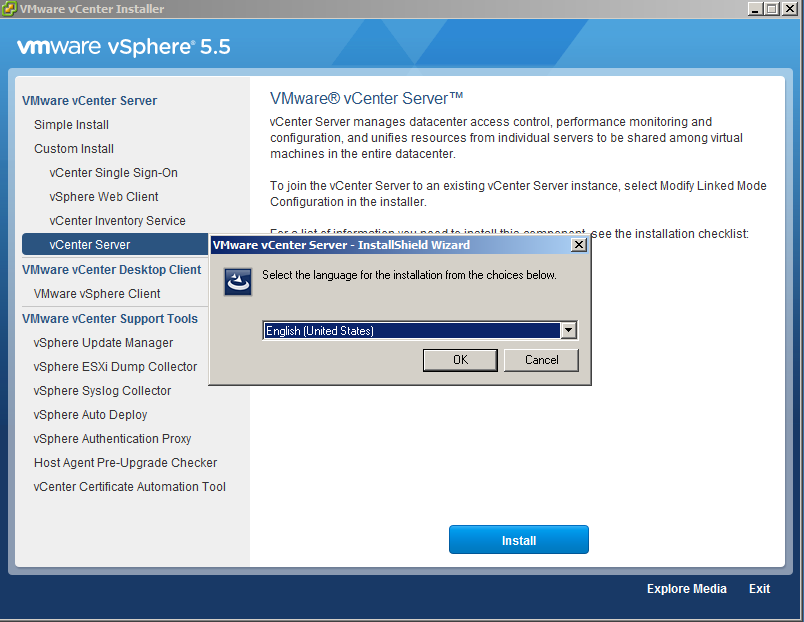Click the blue Install button
The height and width of the screenshot is (622, 804).
[x=518, y=540]
